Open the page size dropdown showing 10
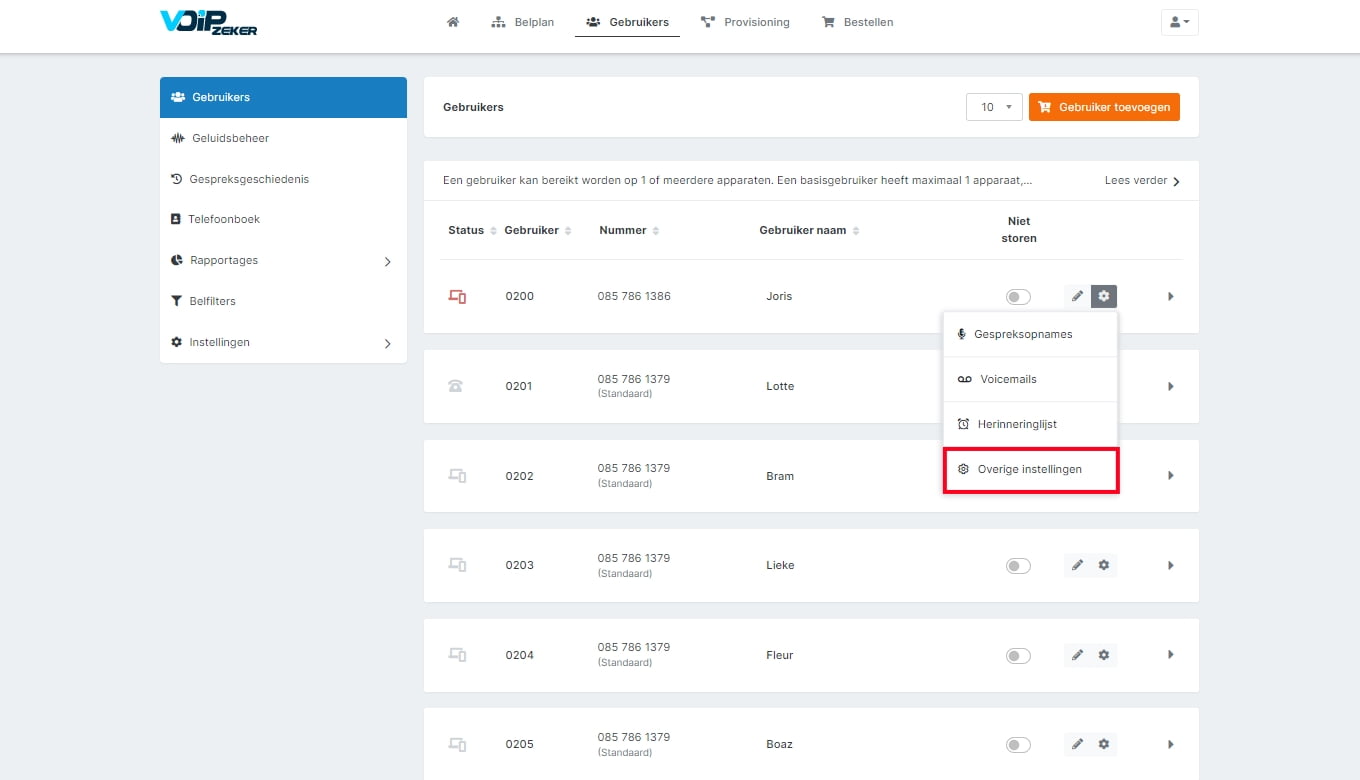Viewport: 1360px width, 780px height. [994, 107]
